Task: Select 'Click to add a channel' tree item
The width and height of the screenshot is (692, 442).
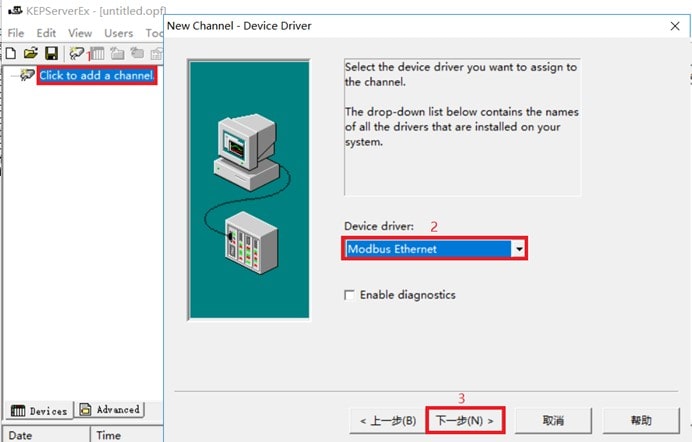Action: 97,76
